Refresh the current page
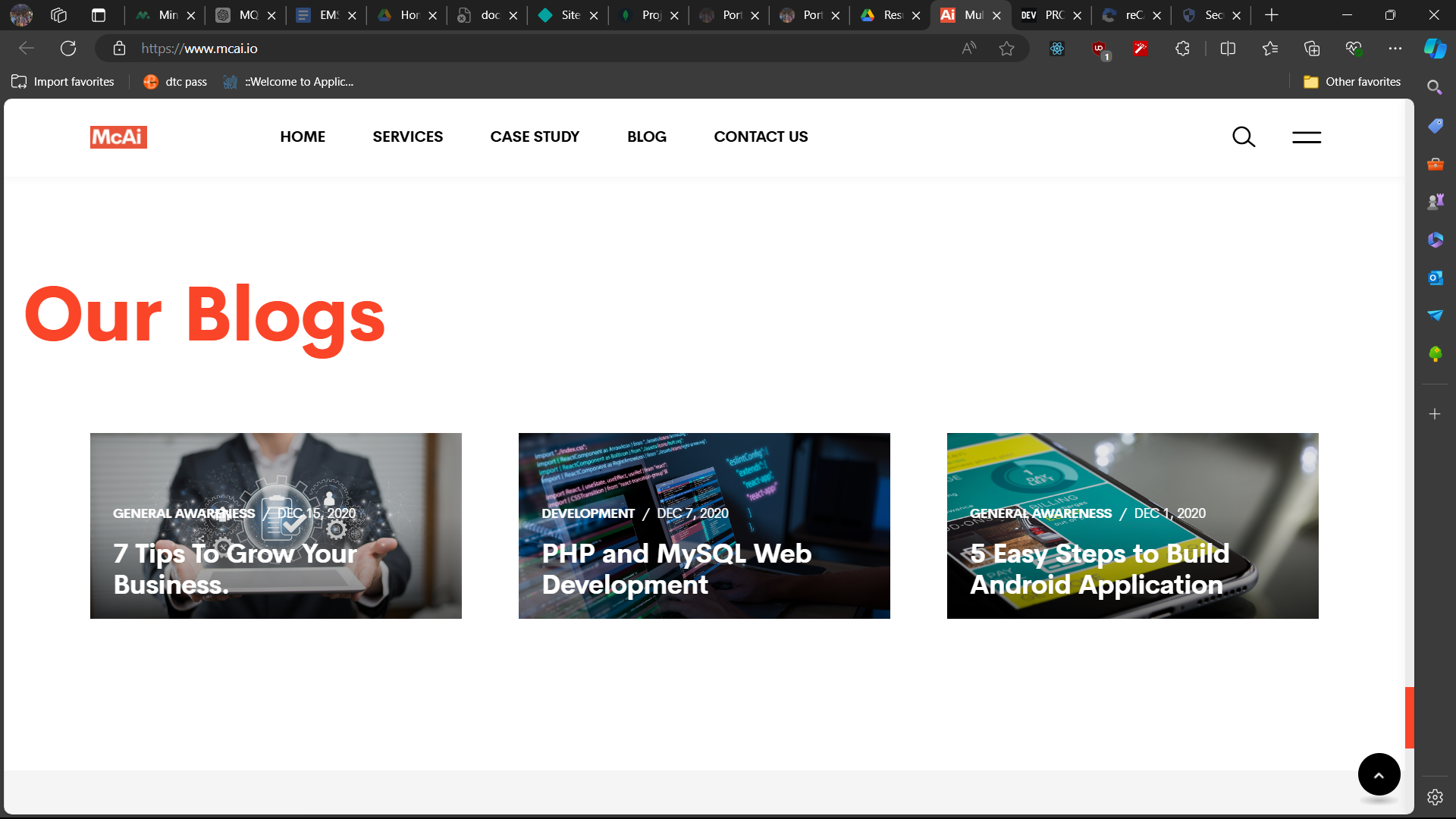This screenshot has height=819, width=1456. [68, 49]
